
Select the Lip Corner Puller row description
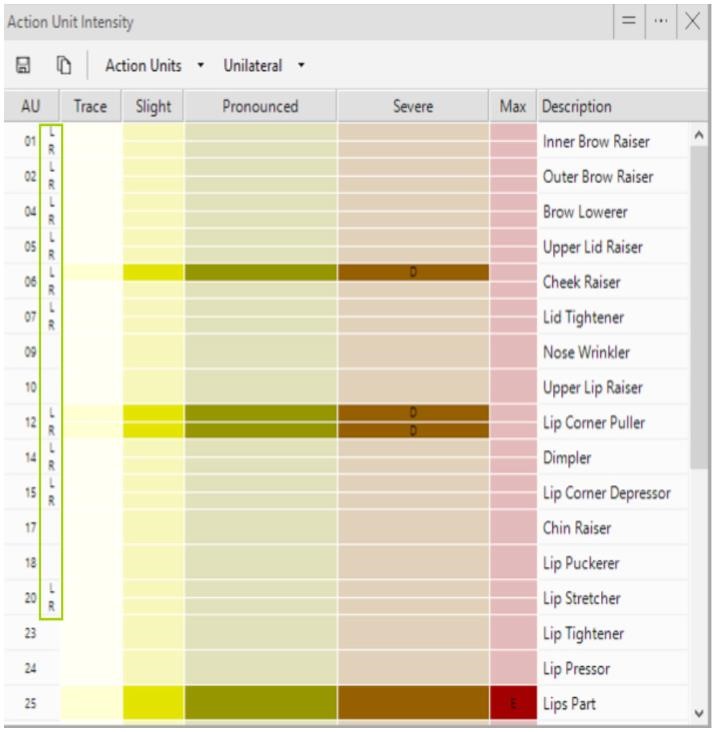coord(593,423)
